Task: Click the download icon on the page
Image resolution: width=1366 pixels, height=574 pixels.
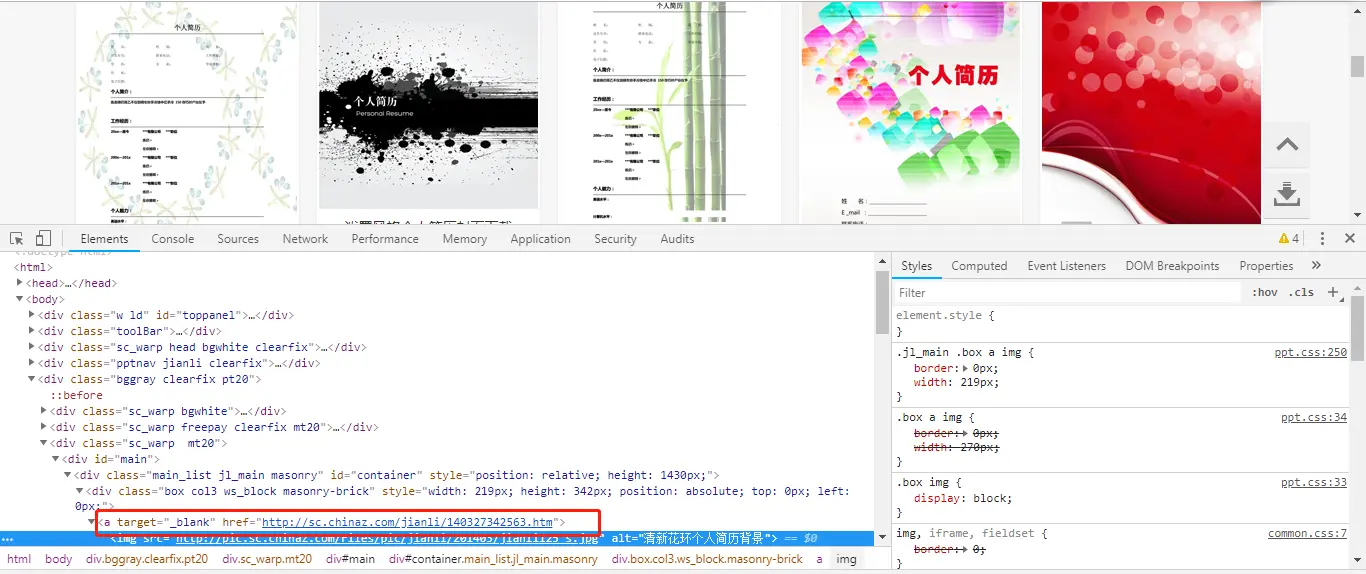Action: (x=1287, y=194)
